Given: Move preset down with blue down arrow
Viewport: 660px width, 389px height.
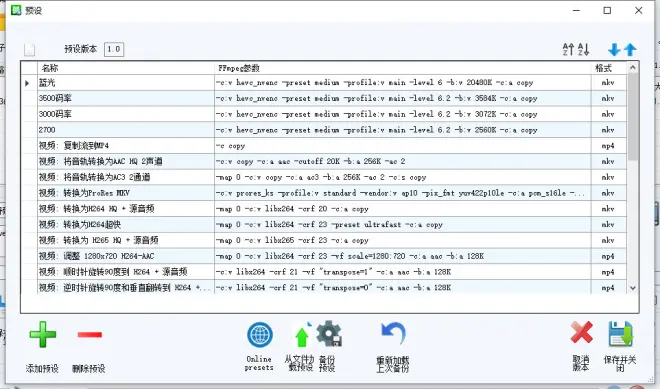Looking at the screenshot, I should click(614, 50).
